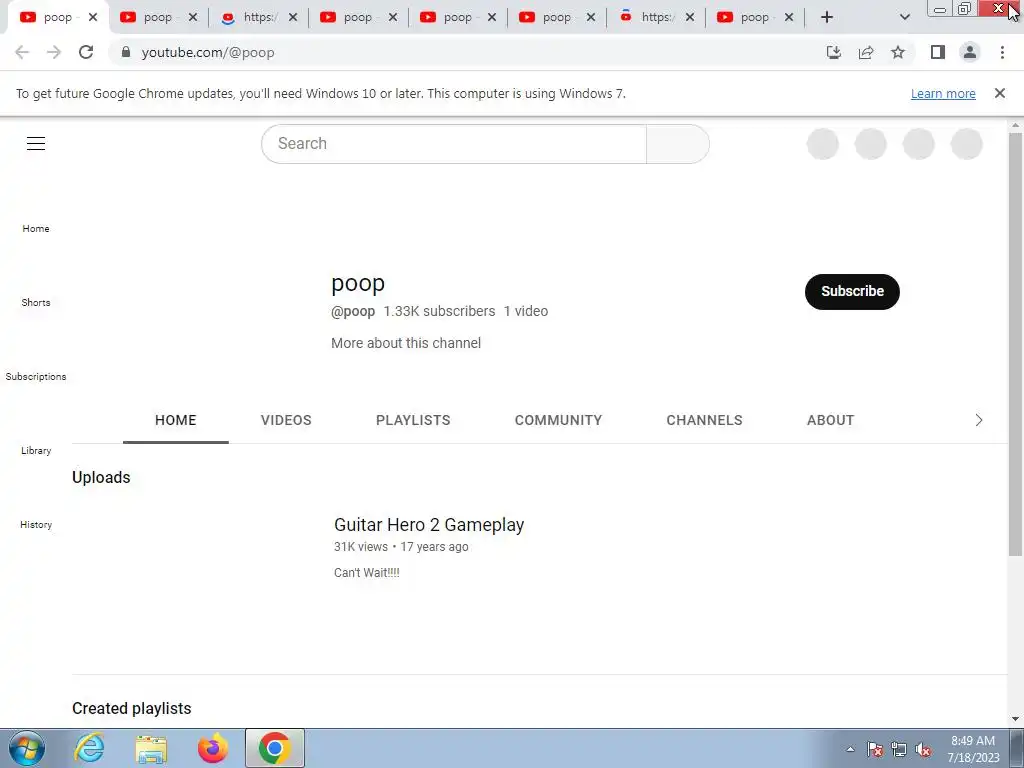Click the vertical page scrollbar thumb
1024x768 pixels.
(1015, 344)
